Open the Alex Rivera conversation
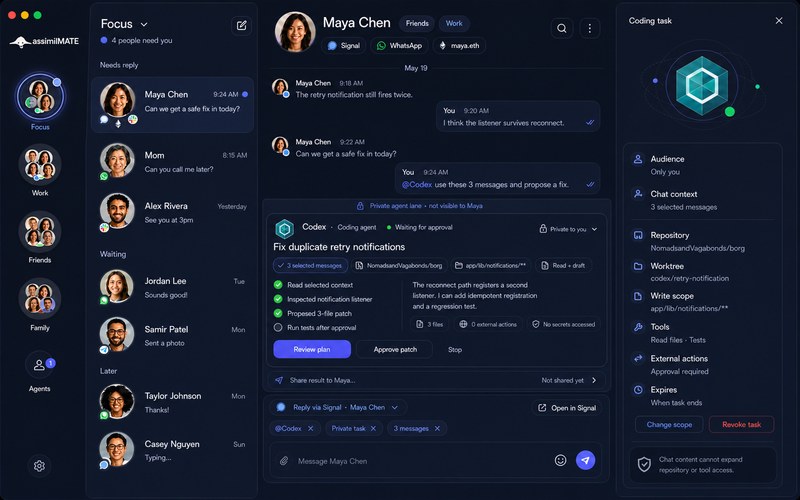The height and width of the screenshot is (500, 800). [172, 212]
